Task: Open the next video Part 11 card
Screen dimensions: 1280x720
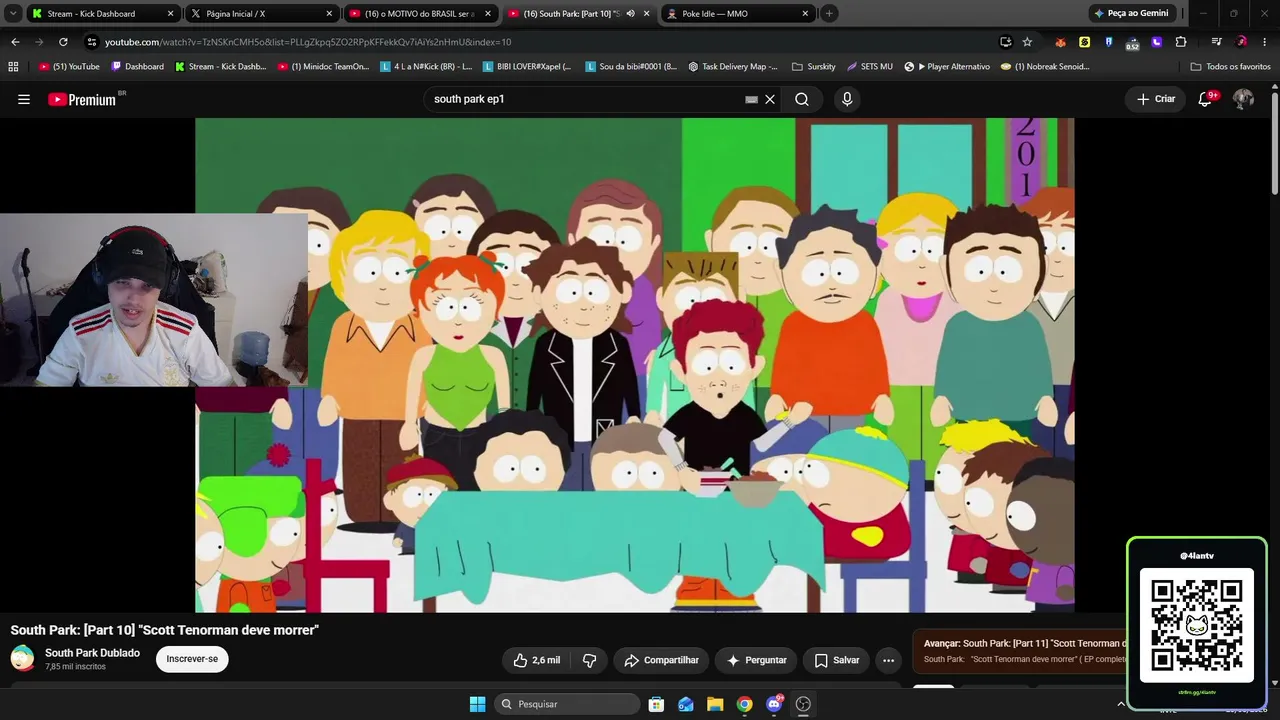Action: [x=1020, y=651]
